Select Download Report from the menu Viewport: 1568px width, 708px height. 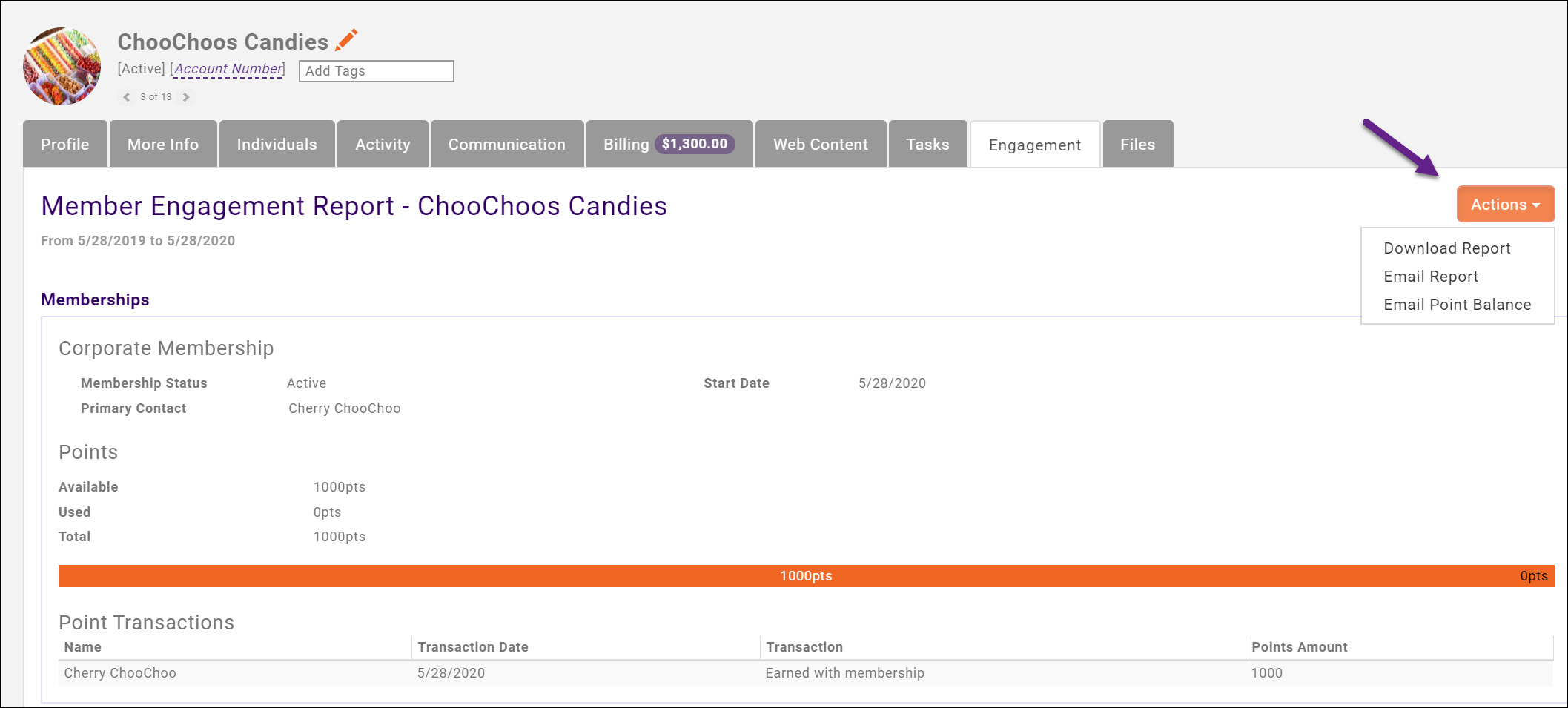click(1446, 248)
